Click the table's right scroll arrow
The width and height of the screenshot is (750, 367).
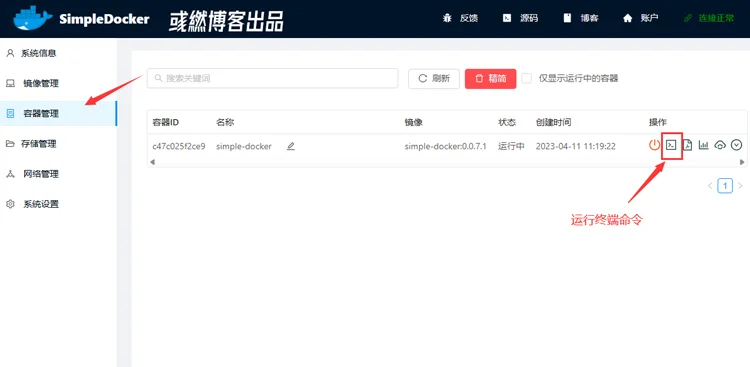tap(742, 162)
